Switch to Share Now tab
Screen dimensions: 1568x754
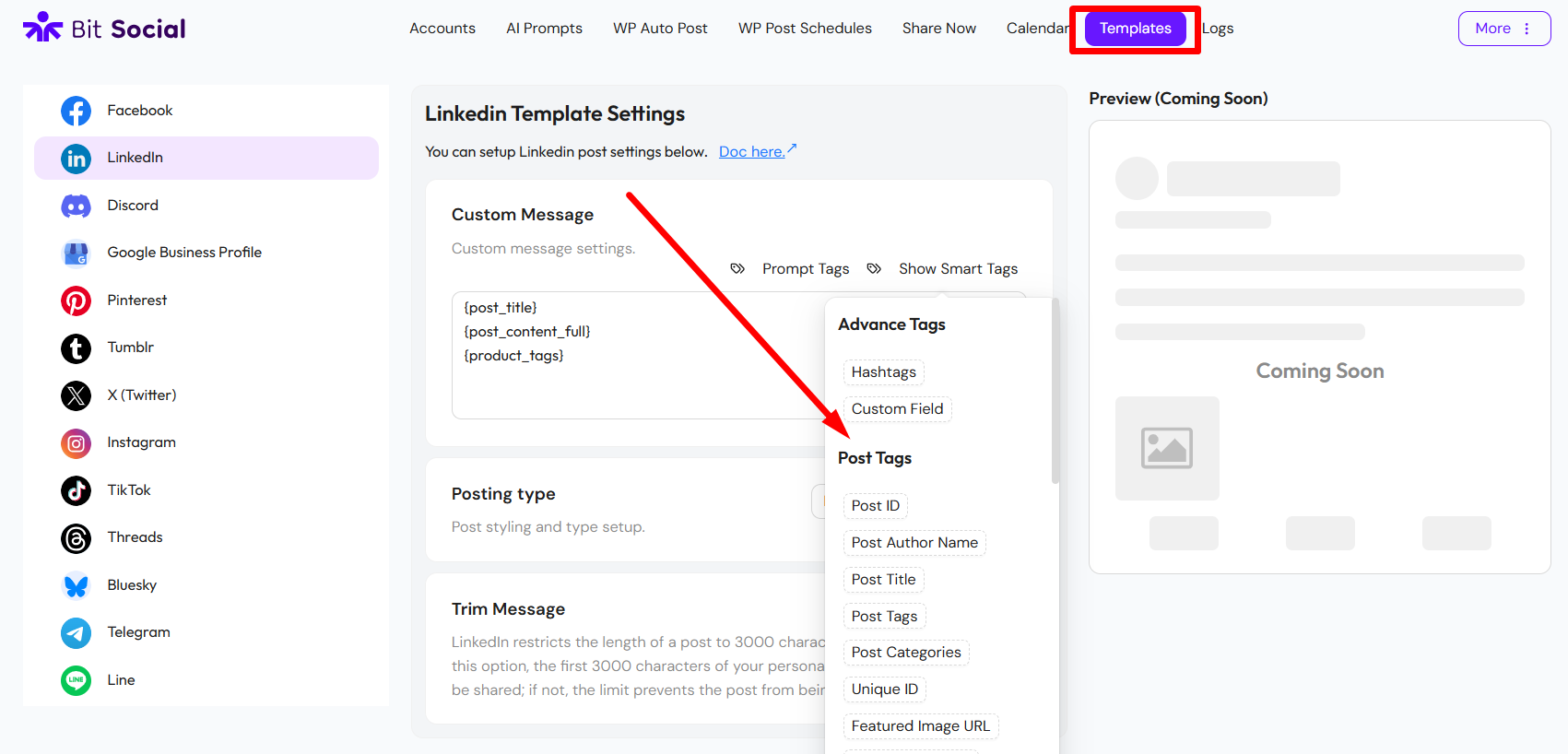(938, 29)
